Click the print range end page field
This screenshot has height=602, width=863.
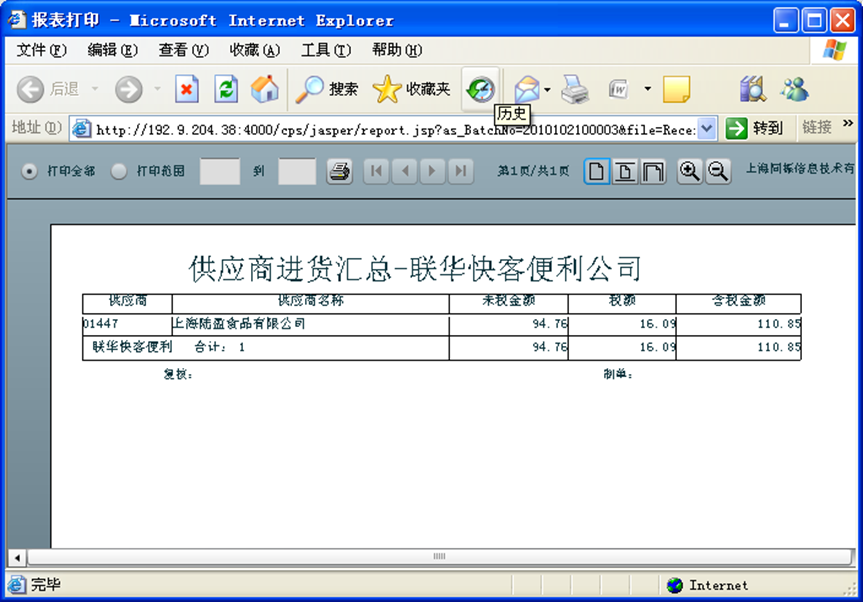click(297, 171)
